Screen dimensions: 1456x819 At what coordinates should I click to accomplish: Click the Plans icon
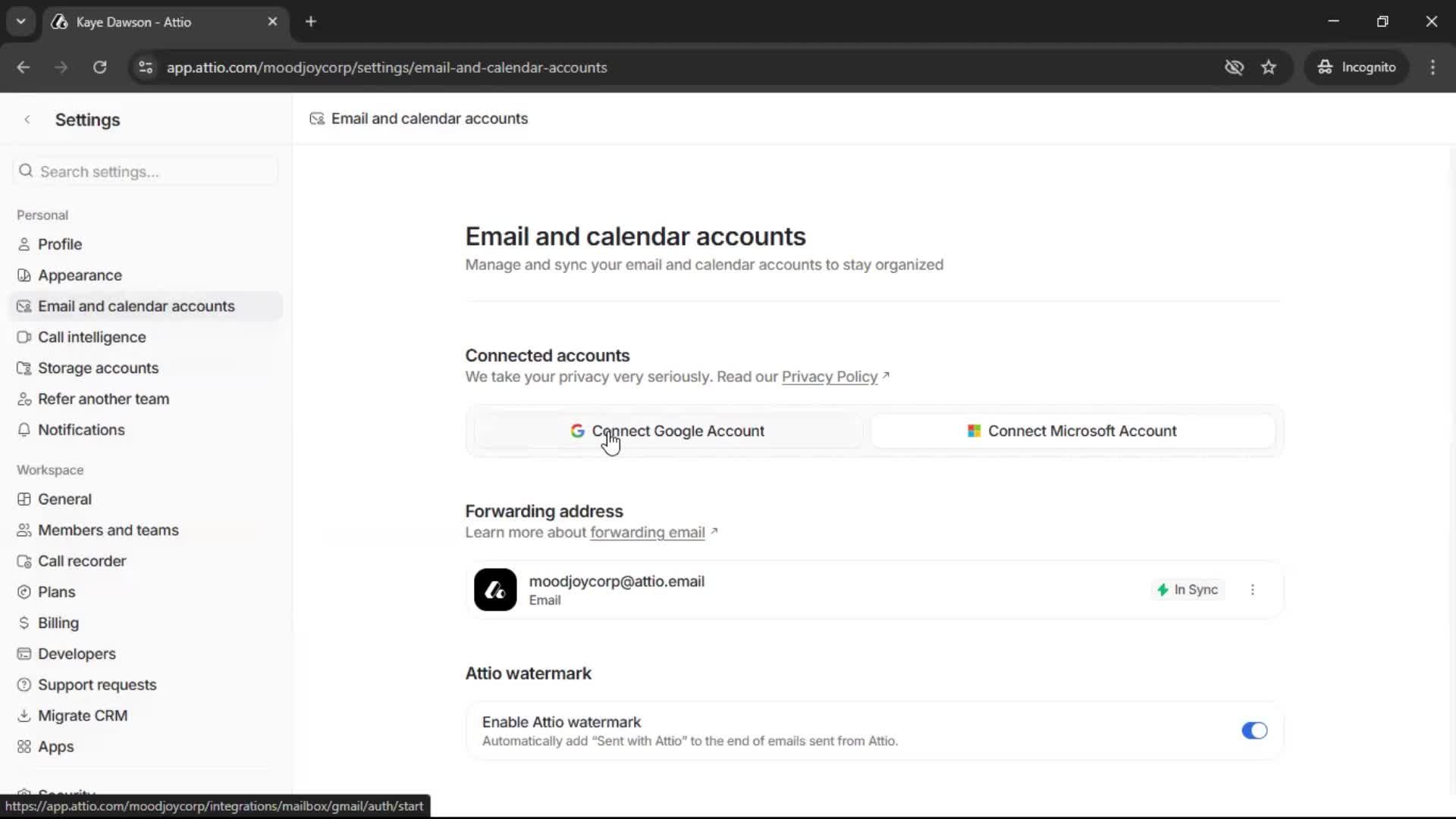[24, 592]
